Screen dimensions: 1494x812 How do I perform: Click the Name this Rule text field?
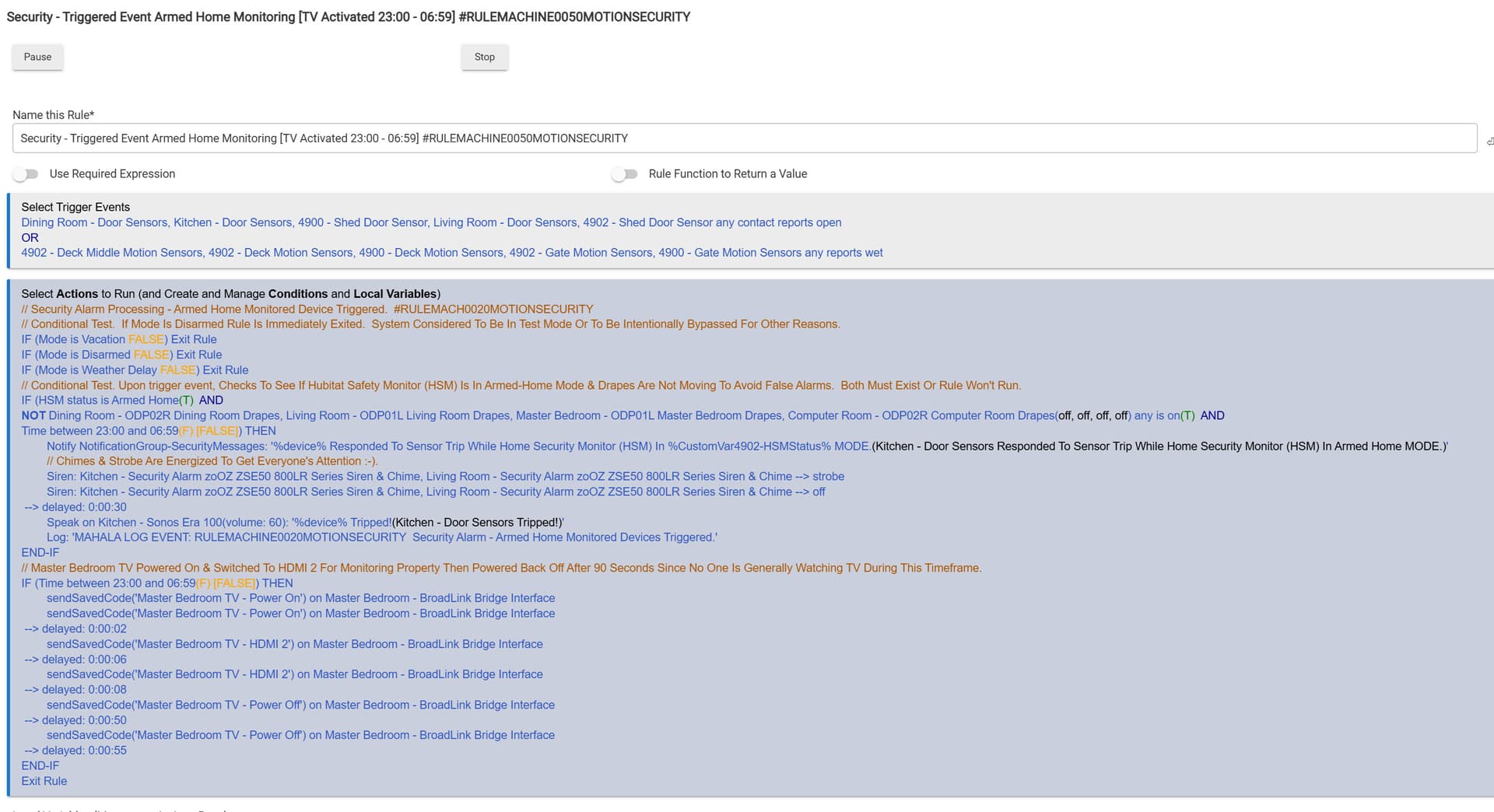[744, 138]
